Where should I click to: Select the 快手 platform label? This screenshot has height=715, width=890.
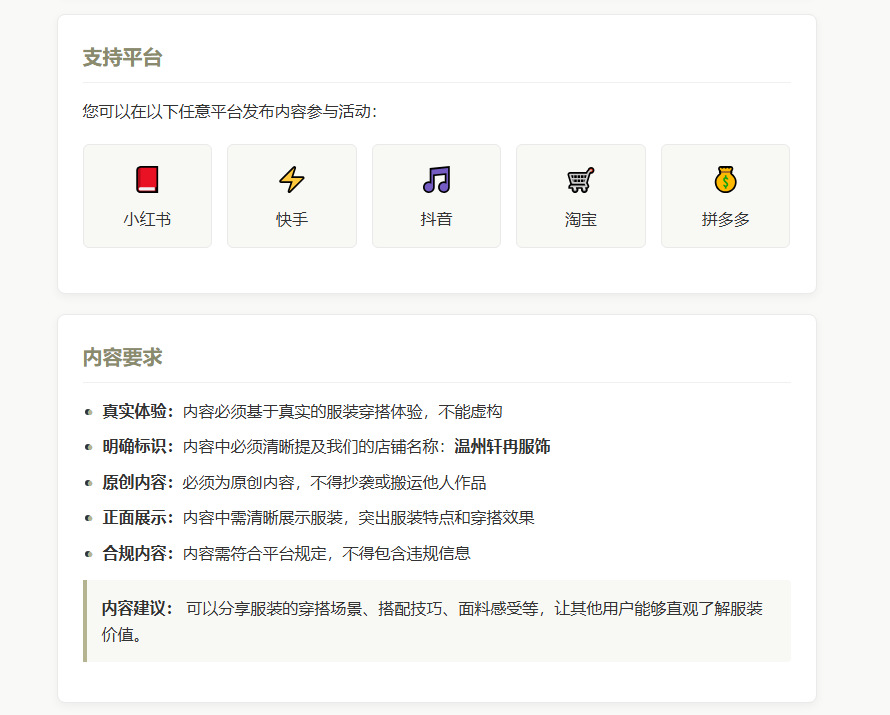tap(292, 219)
